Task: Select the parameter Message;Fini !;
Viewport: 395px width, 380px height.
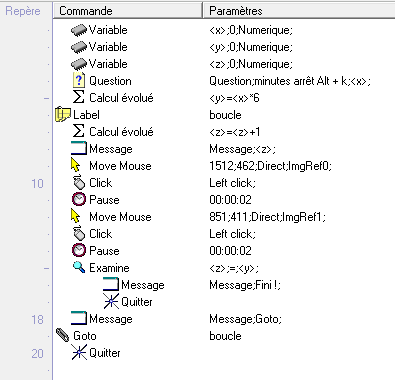Action: point(245,285)
